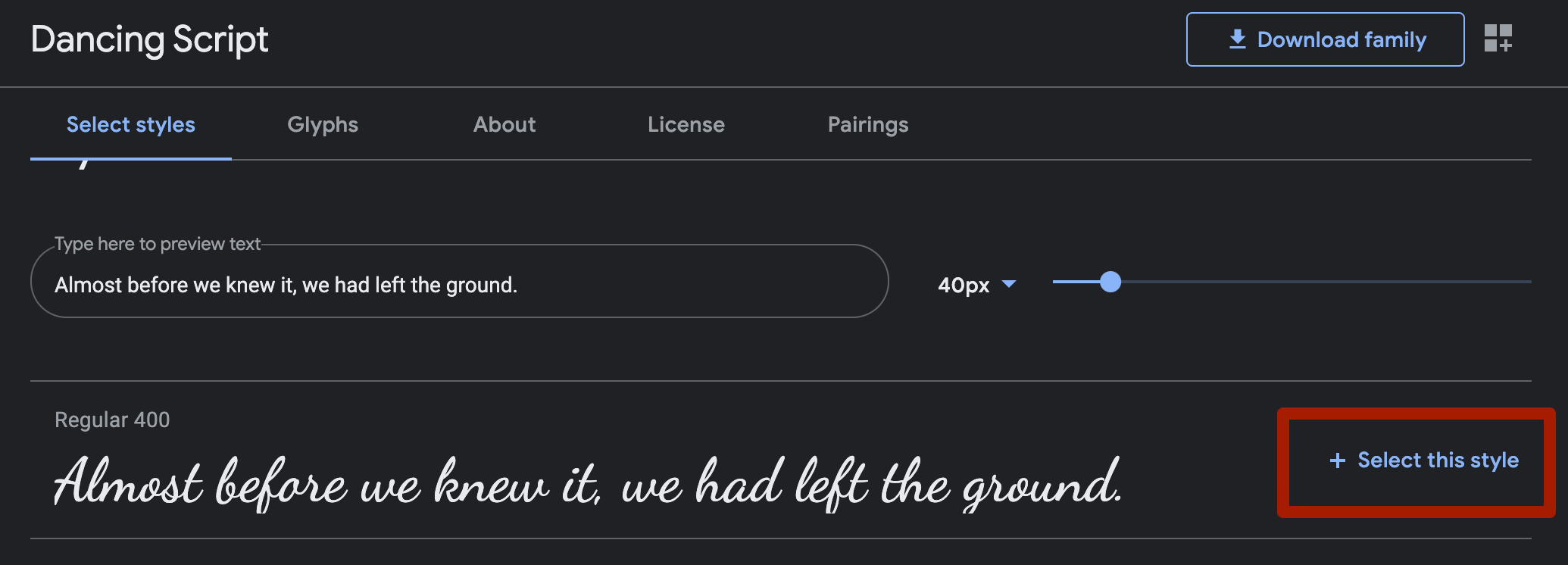Click the Dancing Script page heading
Image resolution: width=1568 pixels, height=565 pixels.
point(150,39)
